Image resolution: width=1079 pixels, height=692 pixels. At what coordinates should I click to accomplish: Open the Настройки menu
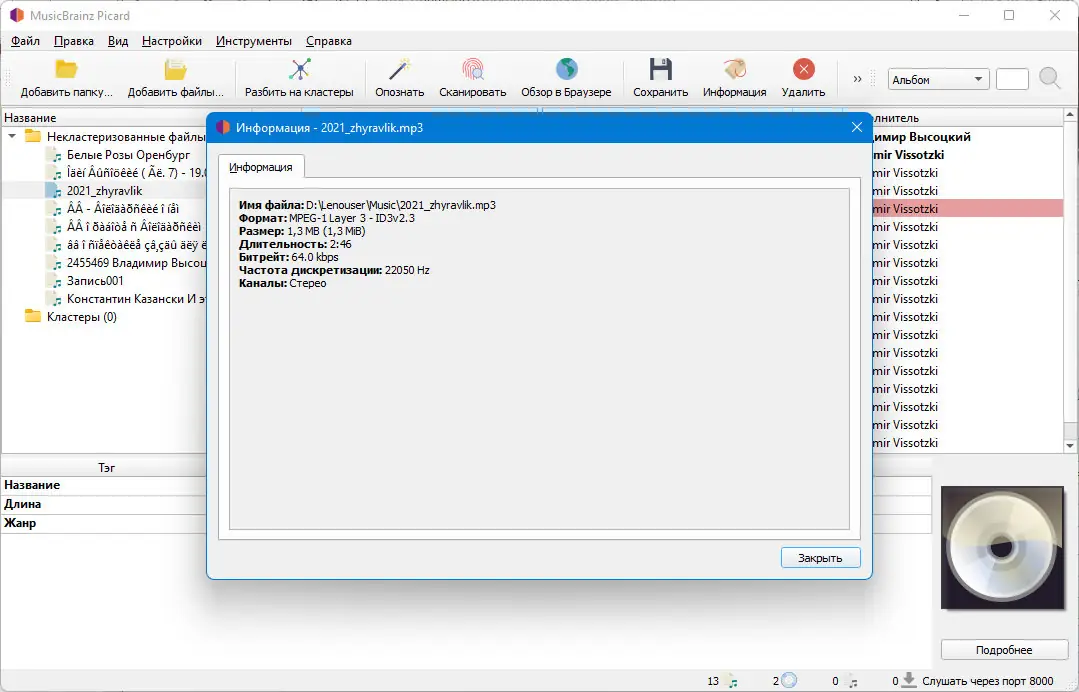point(171,41)
